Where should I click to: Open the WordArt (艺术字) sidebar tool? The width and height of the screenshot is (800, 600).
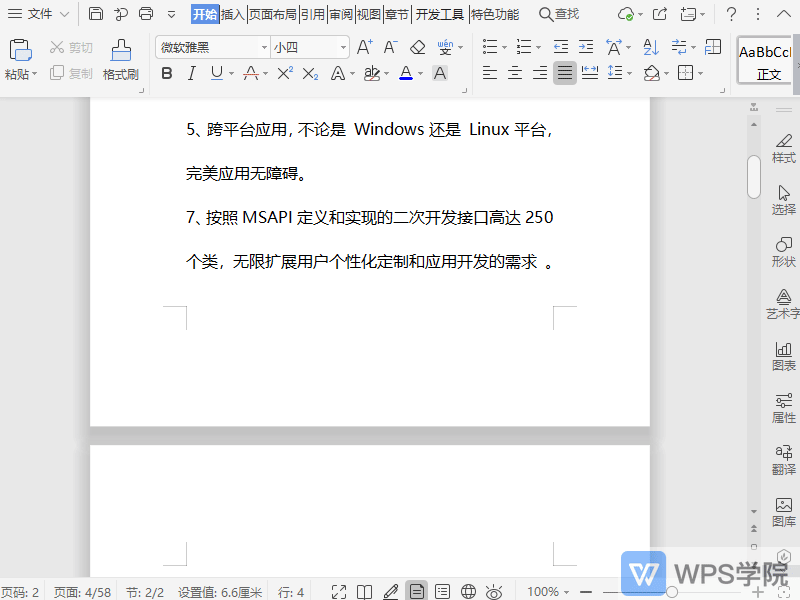click(x=783, y=304)
